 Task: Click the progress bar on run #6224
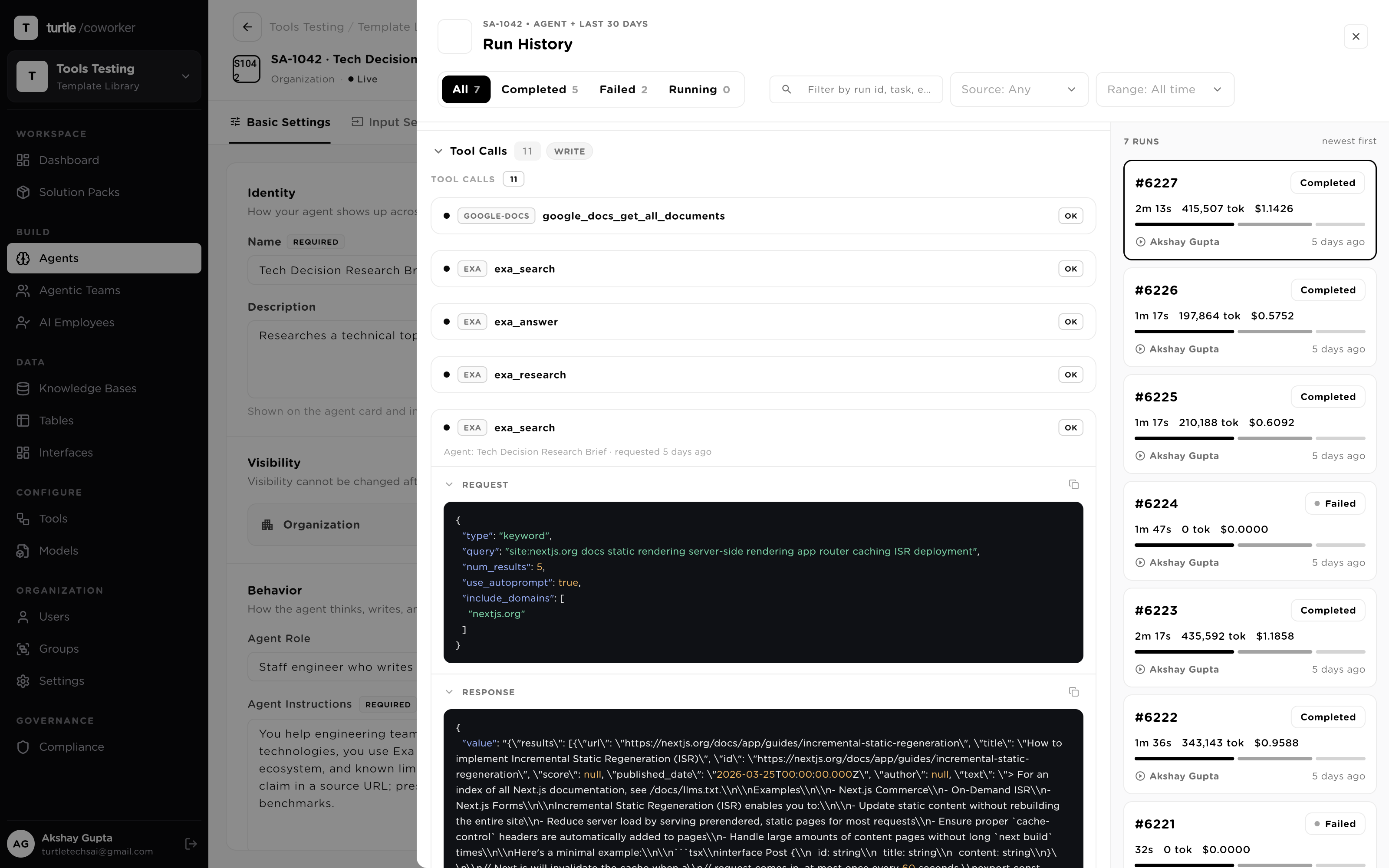(x=1250, y=545)
